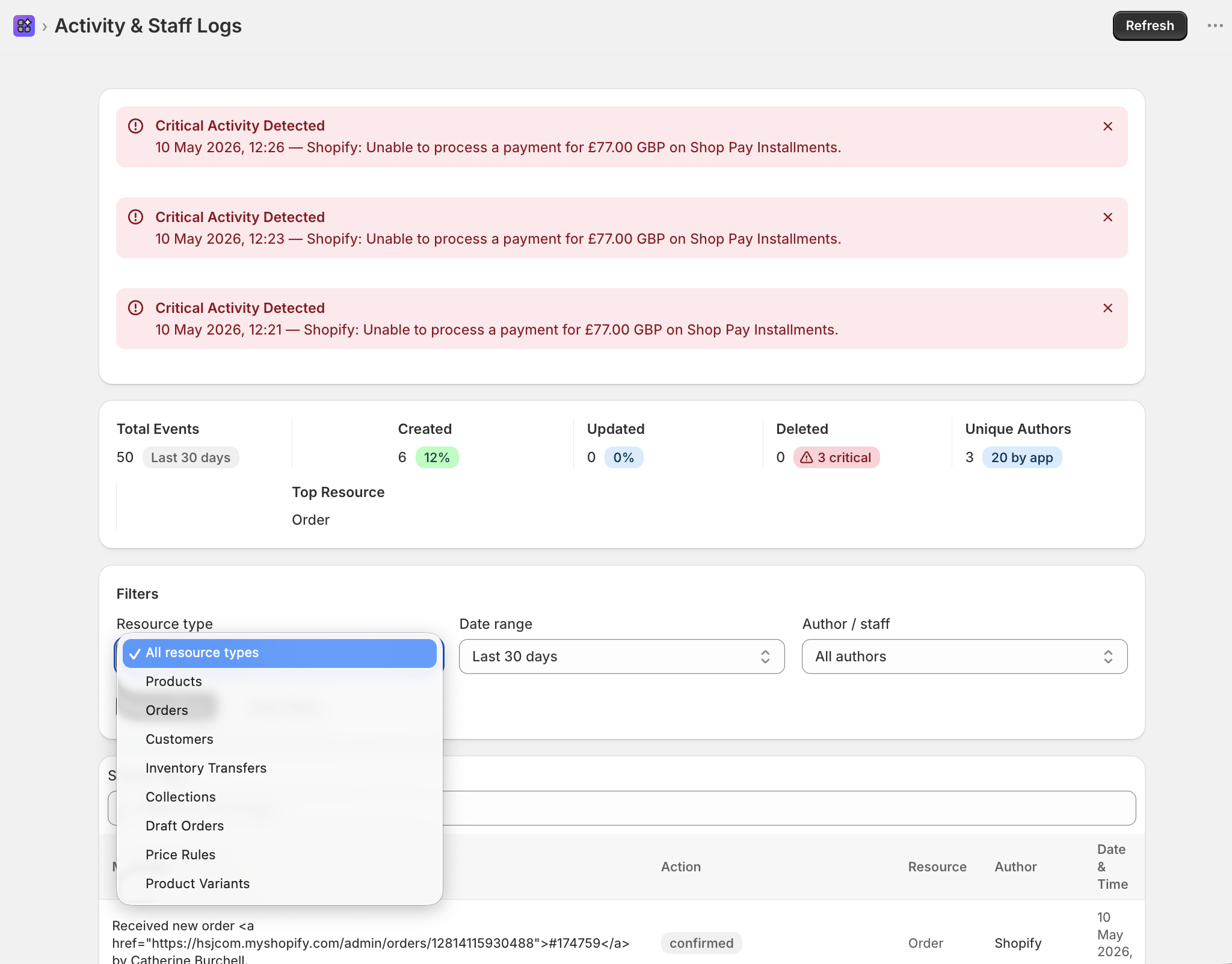Click the Resource column header
The width and height of the screenshot is (1232, 964).
[x=937, y=867]
